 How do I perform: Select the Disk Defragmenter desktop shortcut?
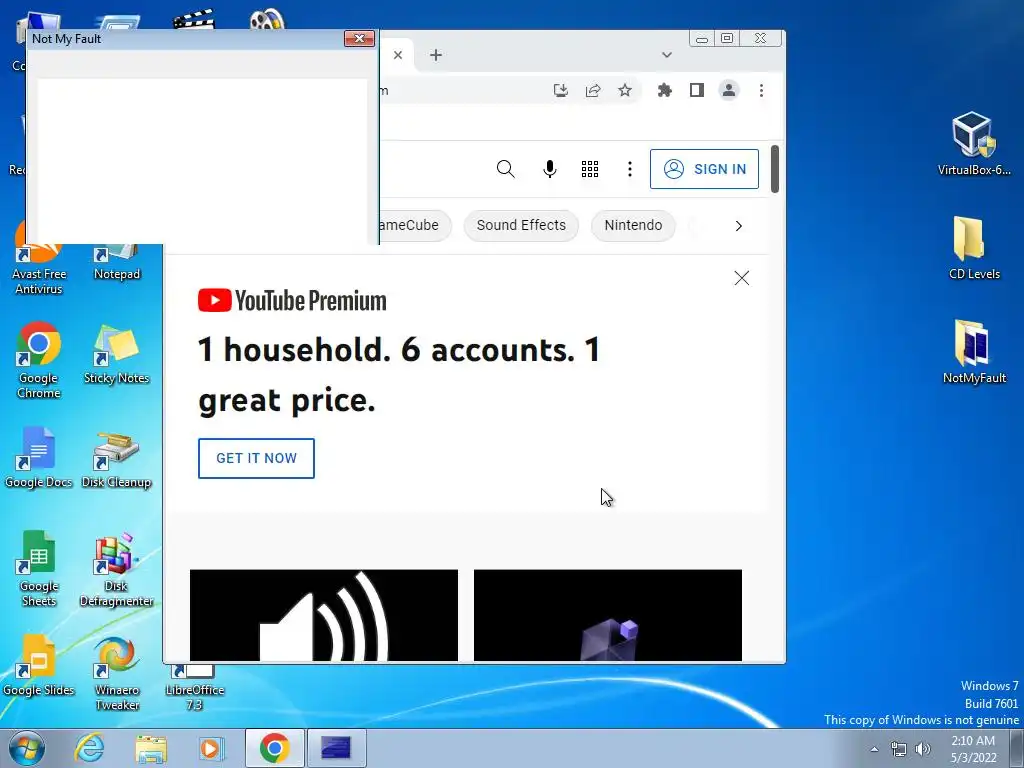pyautogui.click(x=116, y=569)
